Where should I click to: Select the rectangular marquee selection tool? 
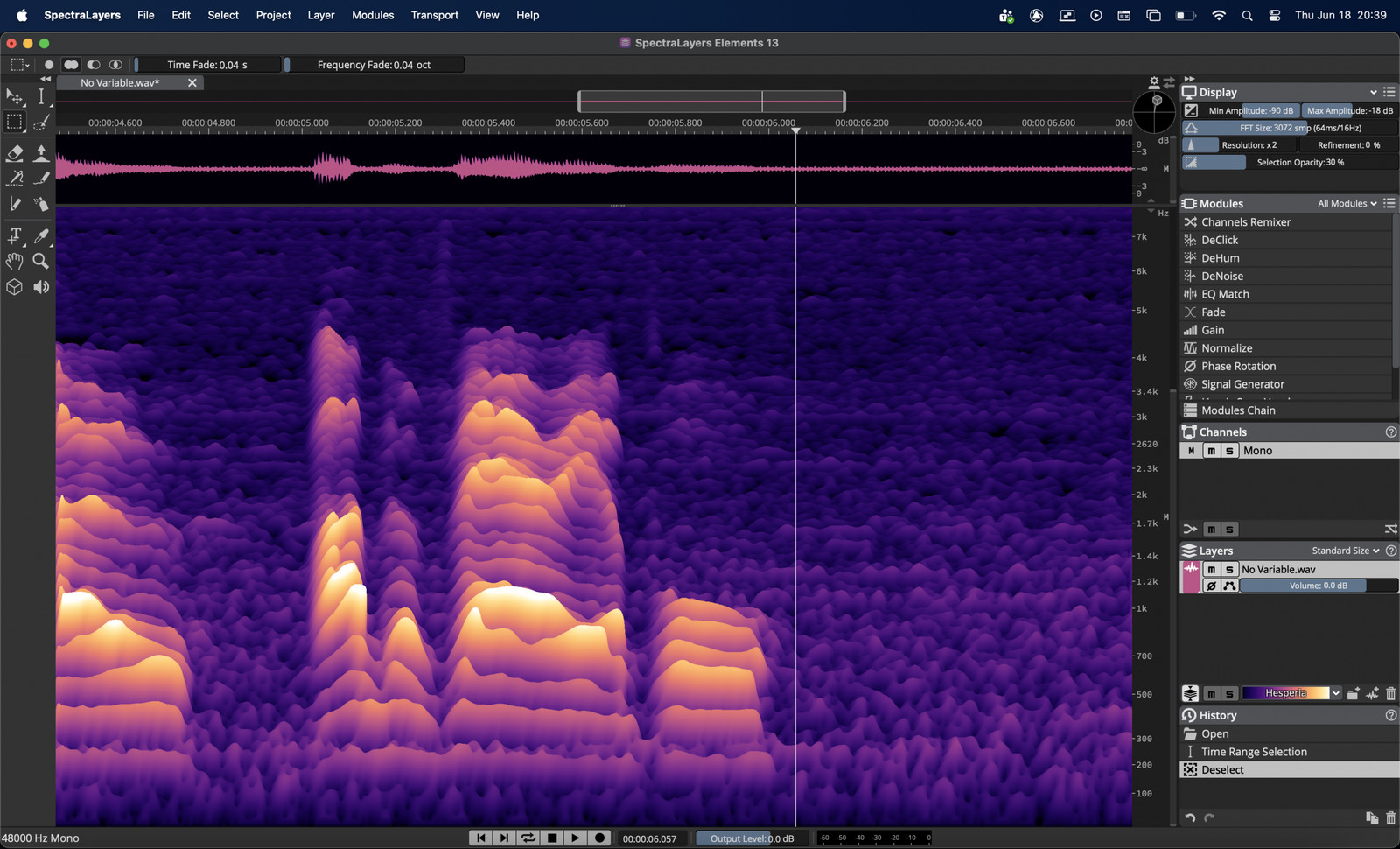coord(14,122)
